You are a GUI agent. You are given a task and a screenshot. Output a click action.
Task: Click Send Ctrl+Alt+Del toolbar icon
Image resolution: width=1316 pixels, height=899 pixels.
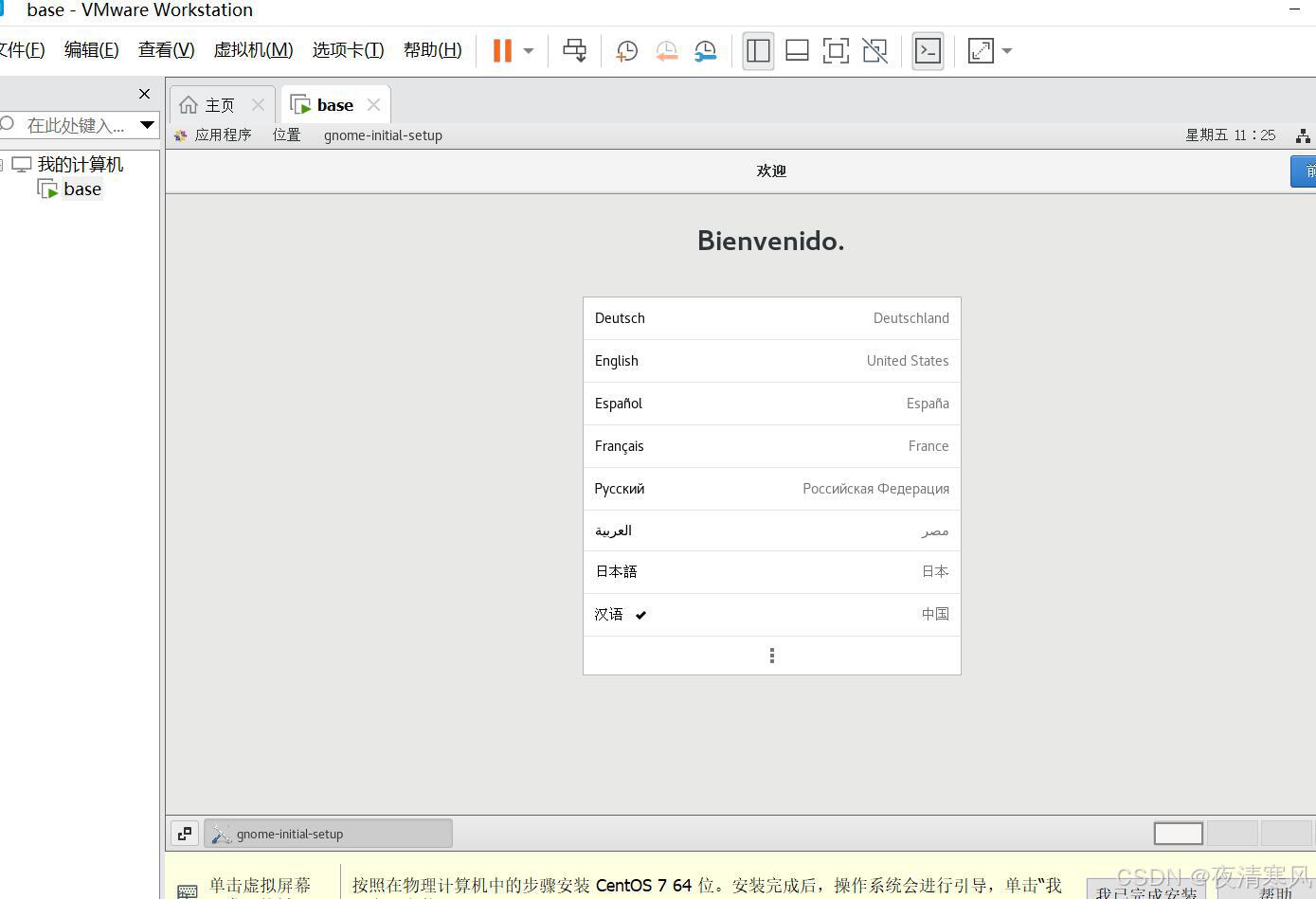(574, 51)
